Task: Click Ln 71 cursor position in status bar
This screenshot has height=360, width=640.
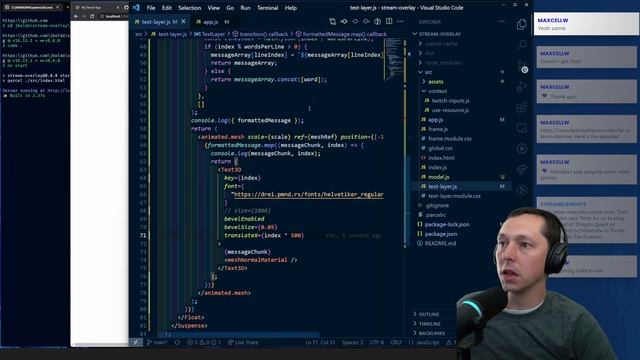Action: (x=320, y=342)
